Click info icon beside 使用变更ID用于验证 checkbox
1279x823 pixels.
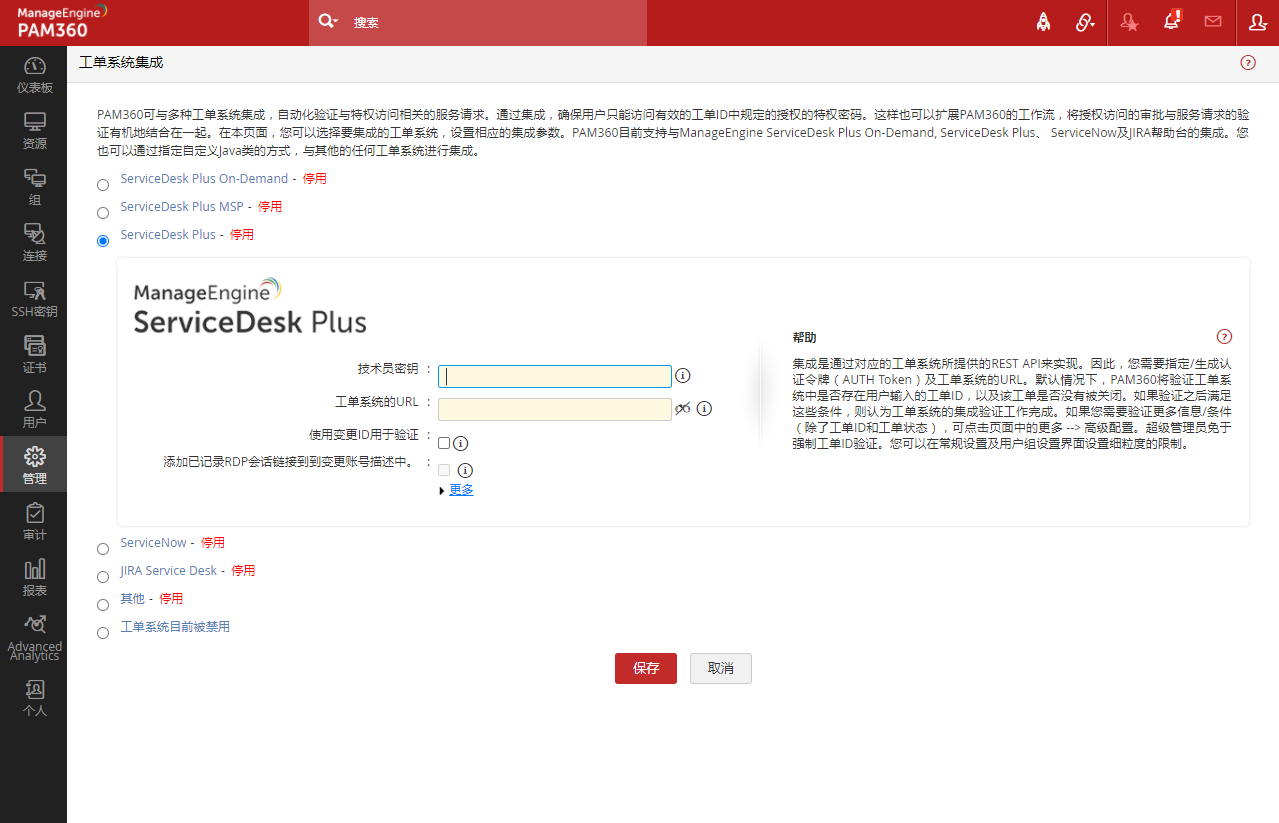(x=461, y=443)
